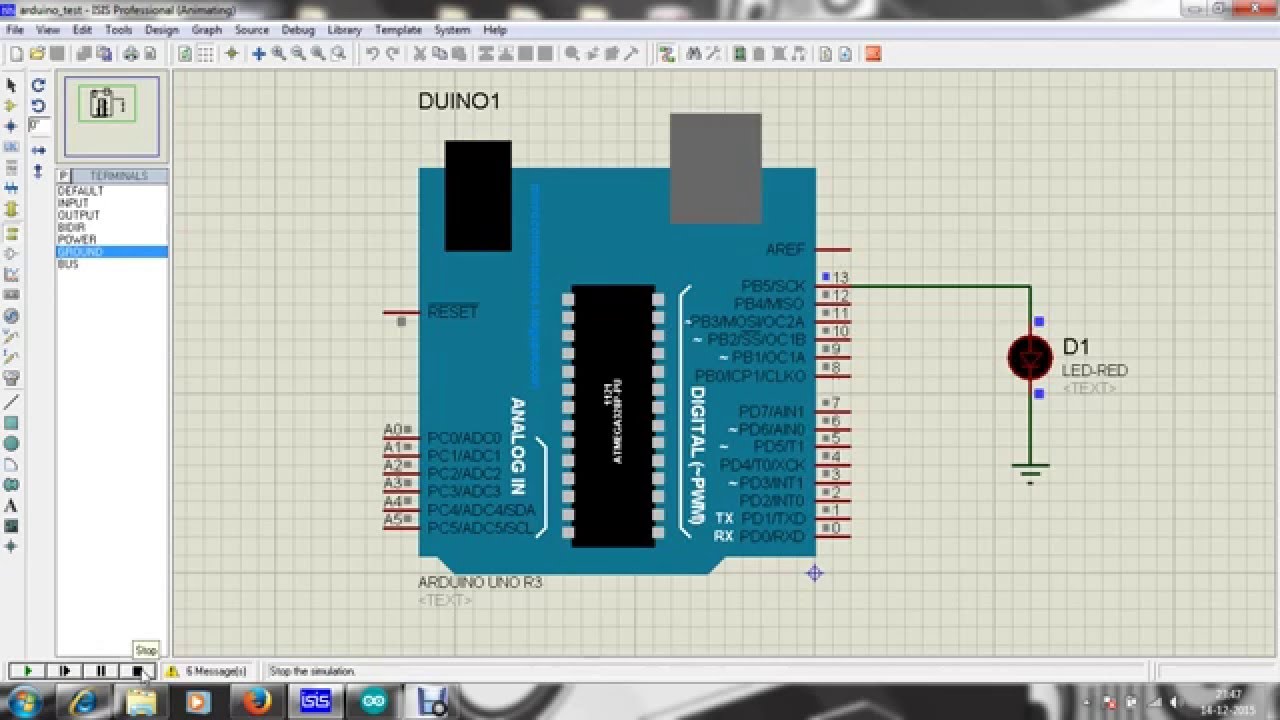The width and height of the screenshot is (1280, 720).
Task: Select the Component Mode tool
Action: point(11,106)
